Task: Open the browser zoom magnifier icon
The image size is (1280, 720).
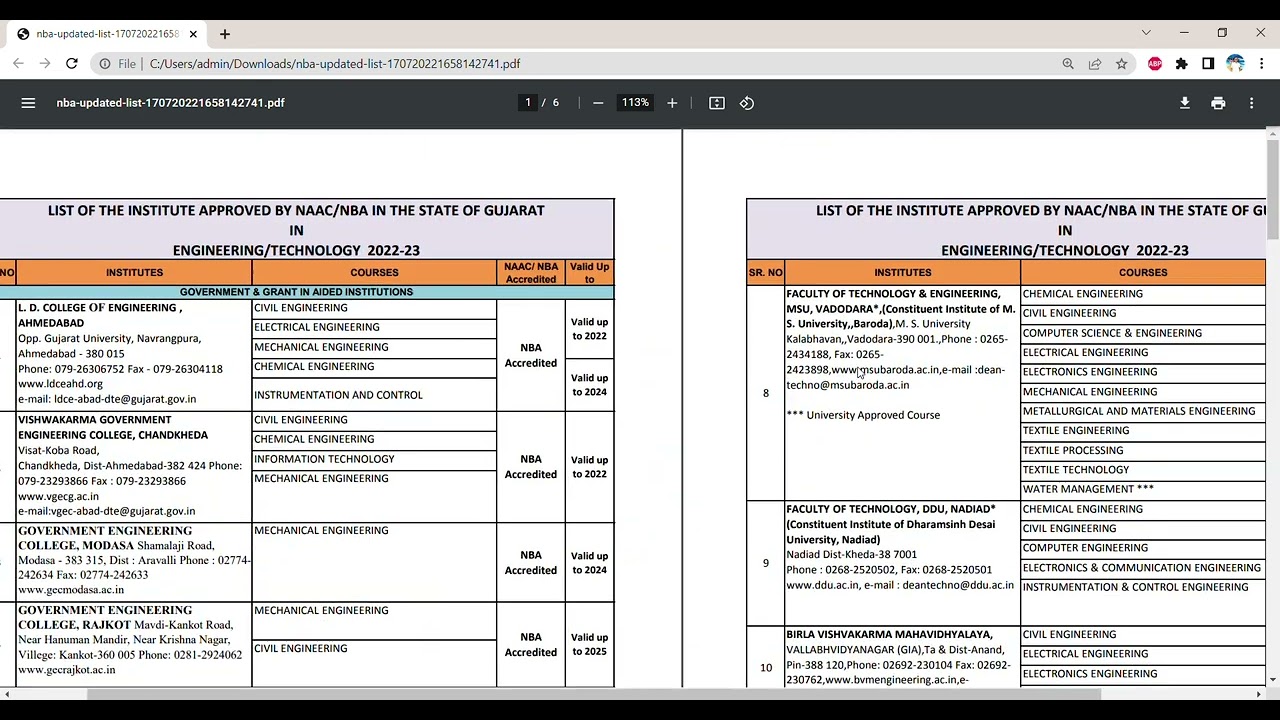Action: click(x=1068, y=64)
